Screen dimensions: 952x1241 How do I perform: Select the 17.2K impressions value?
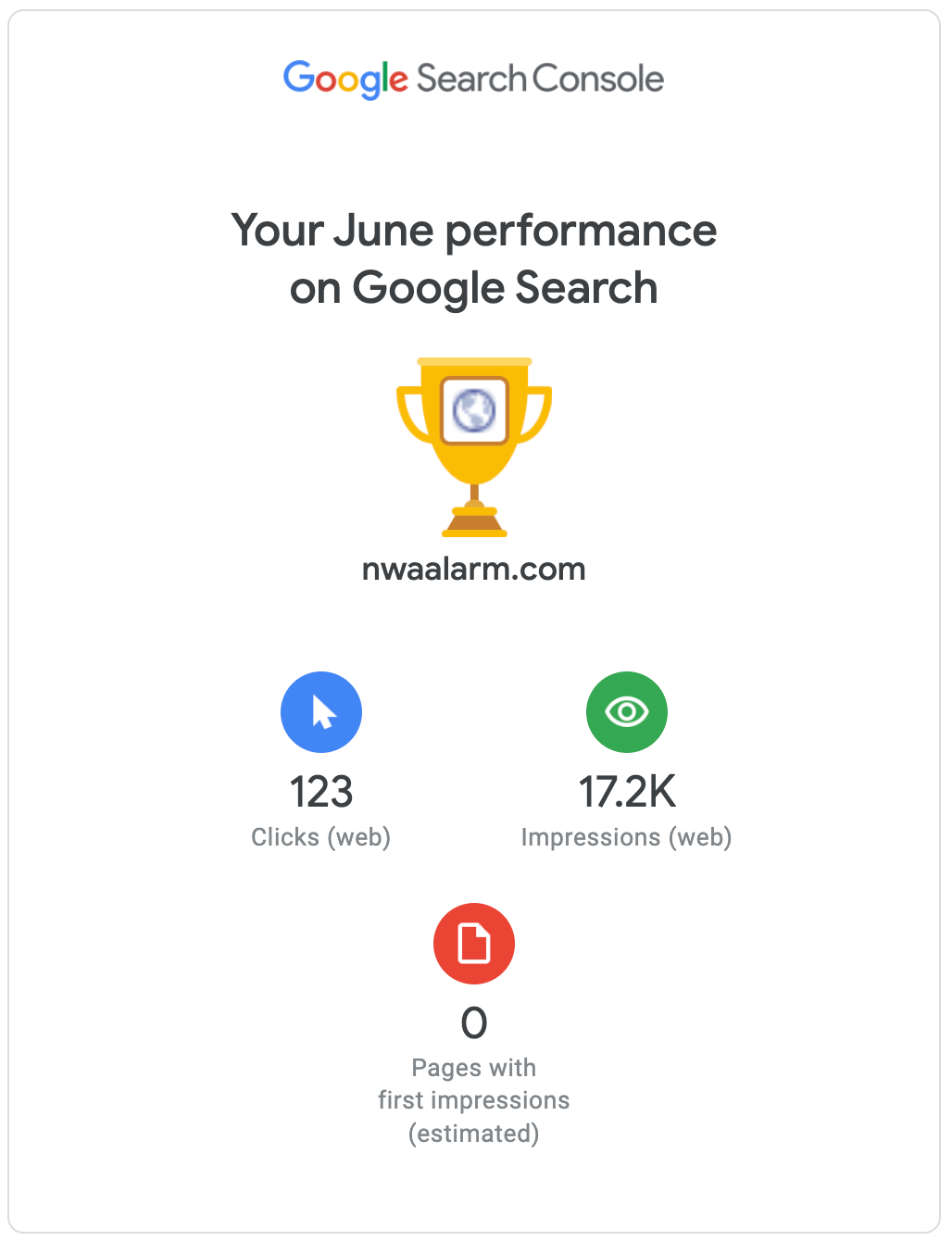point(627,793)
